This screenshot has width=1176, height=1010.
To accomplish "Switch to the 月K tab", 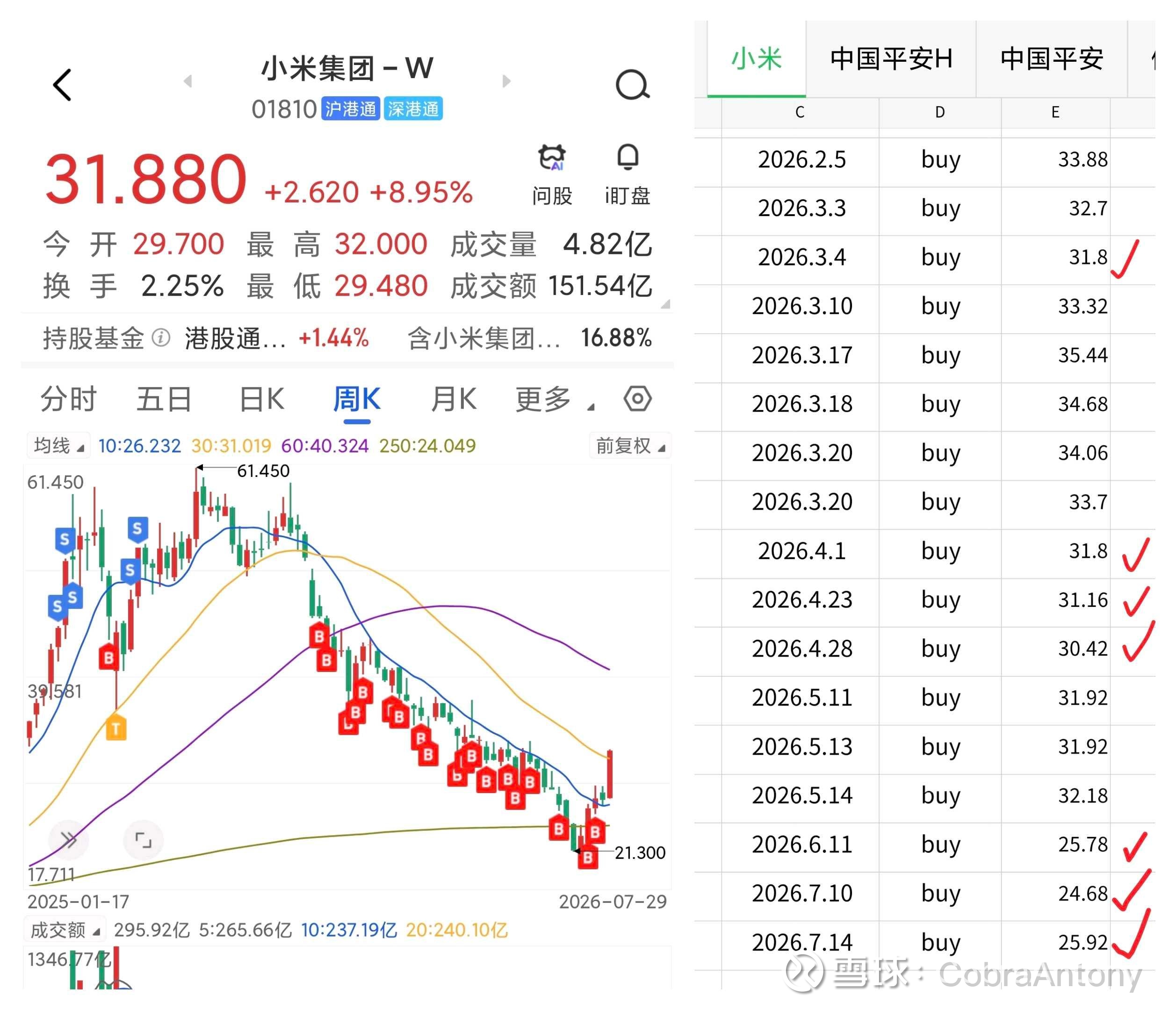I will (454, 399).
